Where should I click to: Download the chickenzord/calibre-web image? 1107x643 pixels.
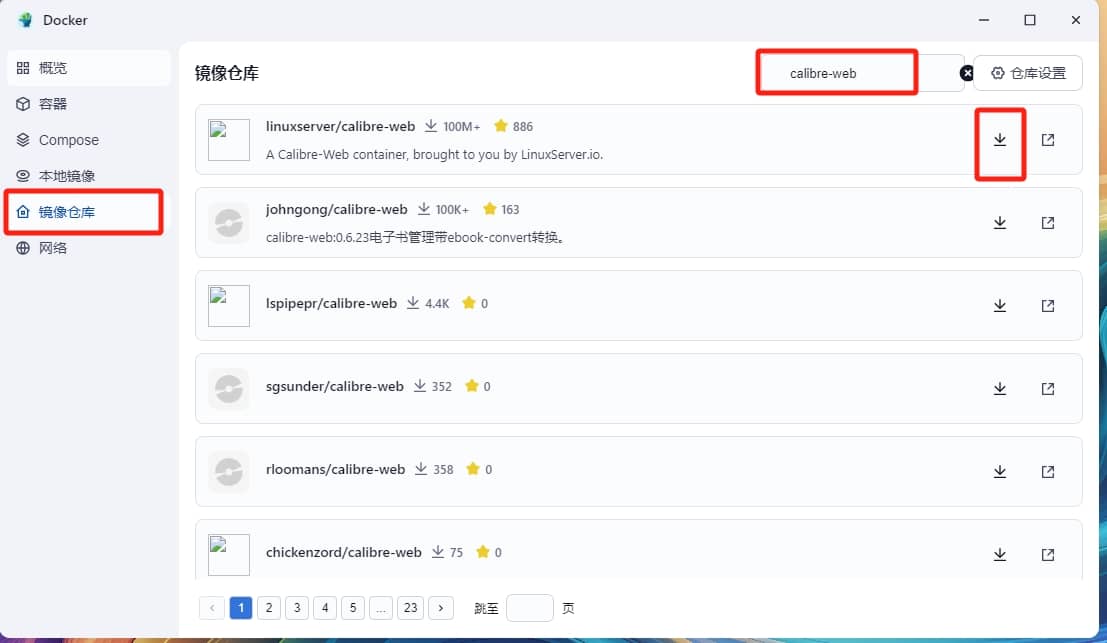point(1000,555)
